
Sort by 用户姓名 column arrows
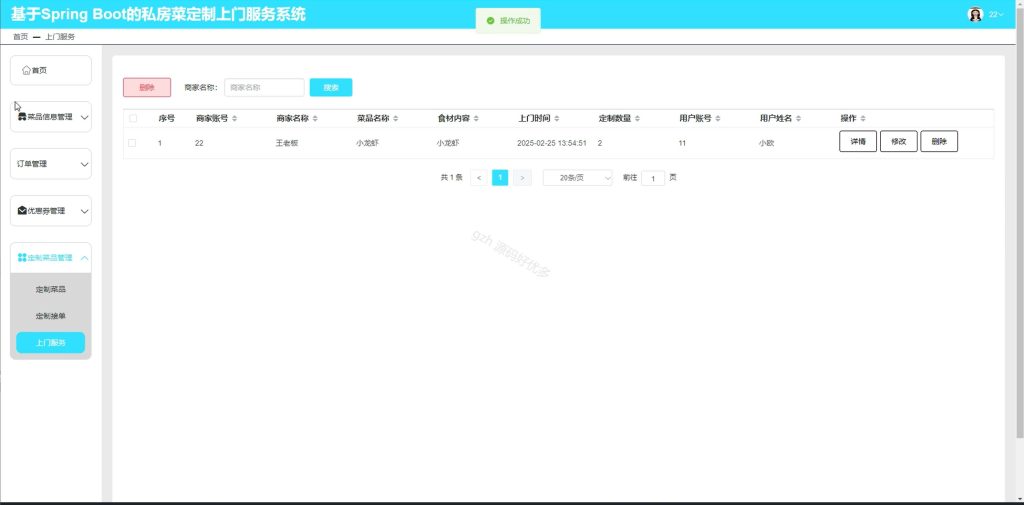pos(798,118)
